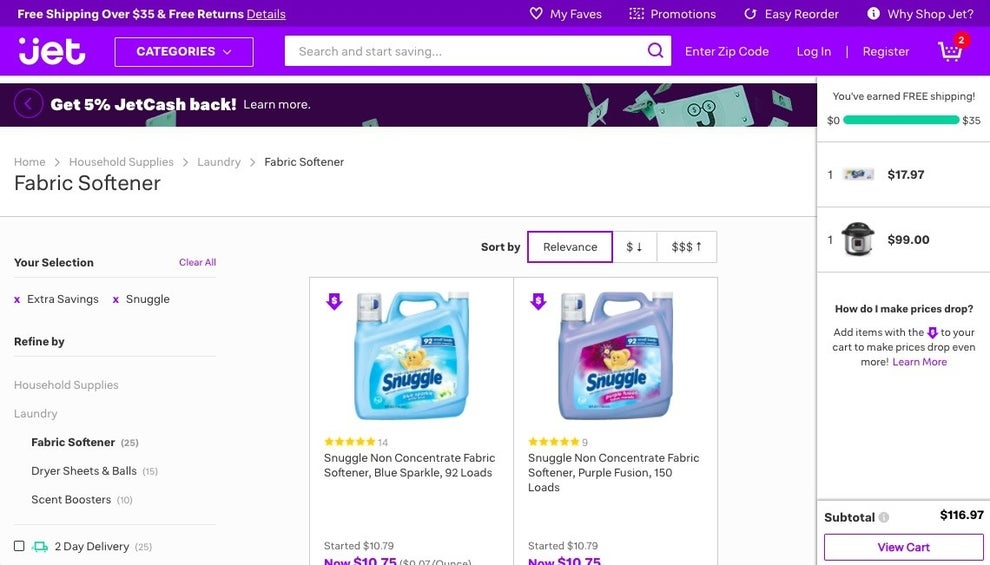Select the Relevance sort option
This screenshot has height=565, width=990.
570,247
